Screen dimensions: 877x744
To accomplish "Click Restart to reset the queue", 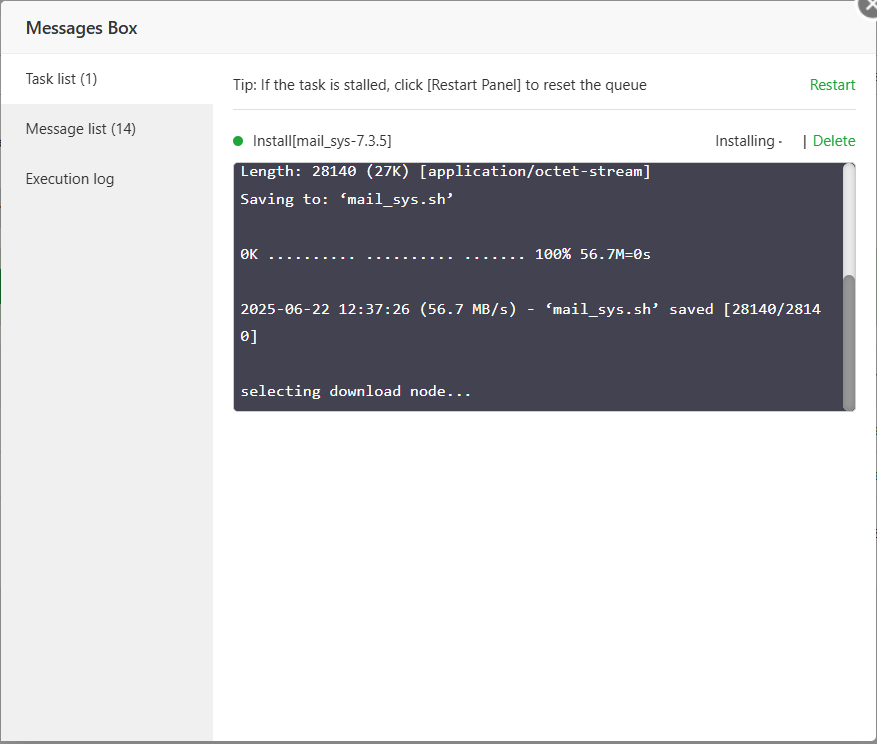I will (x=832, y=85).
